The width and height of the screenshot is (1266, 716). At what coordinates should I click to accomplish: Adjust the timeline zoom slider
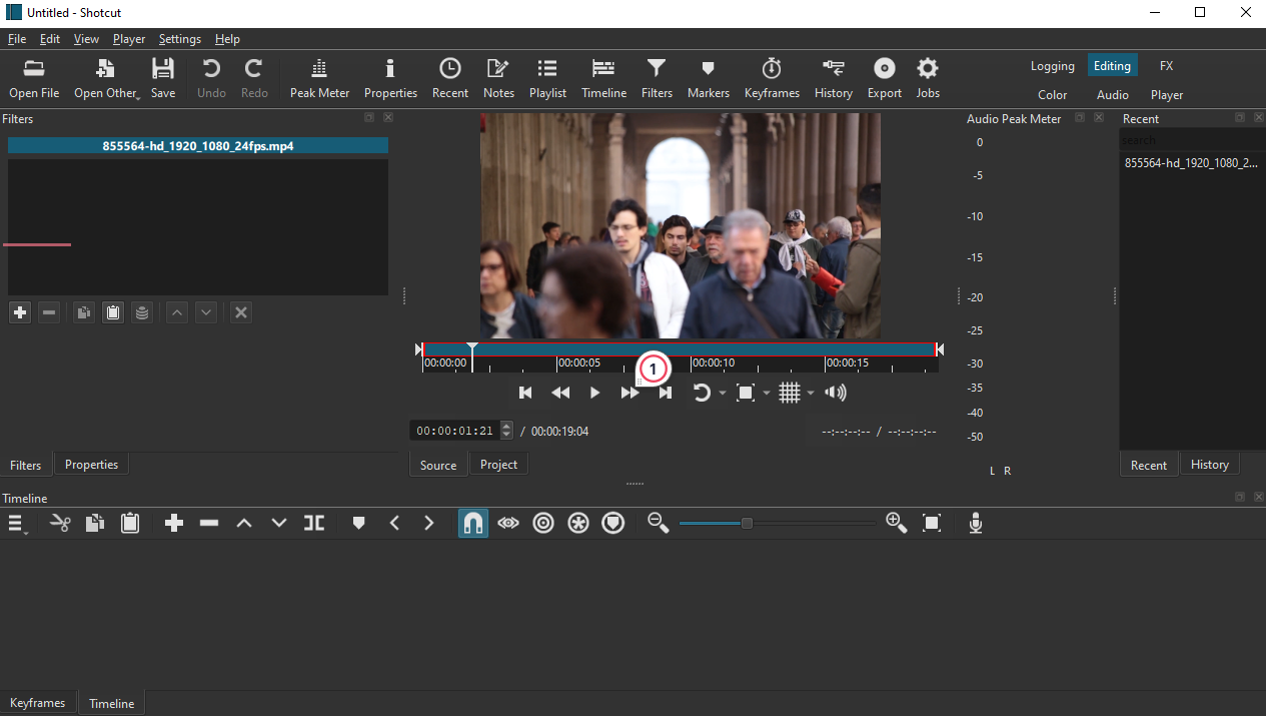(747, 522)
